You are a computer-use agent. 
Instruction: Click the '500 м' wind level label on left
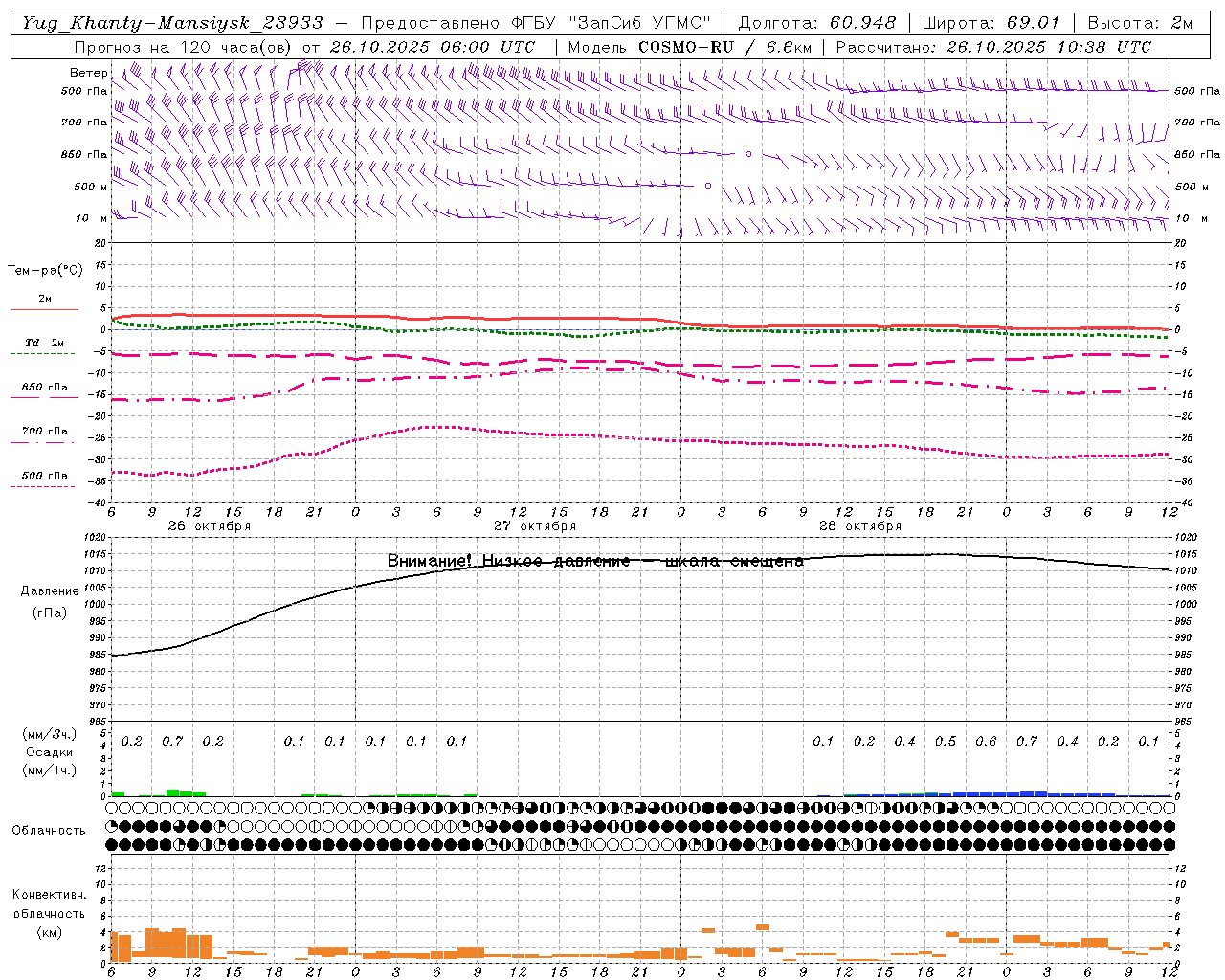(x=92, y=187)
